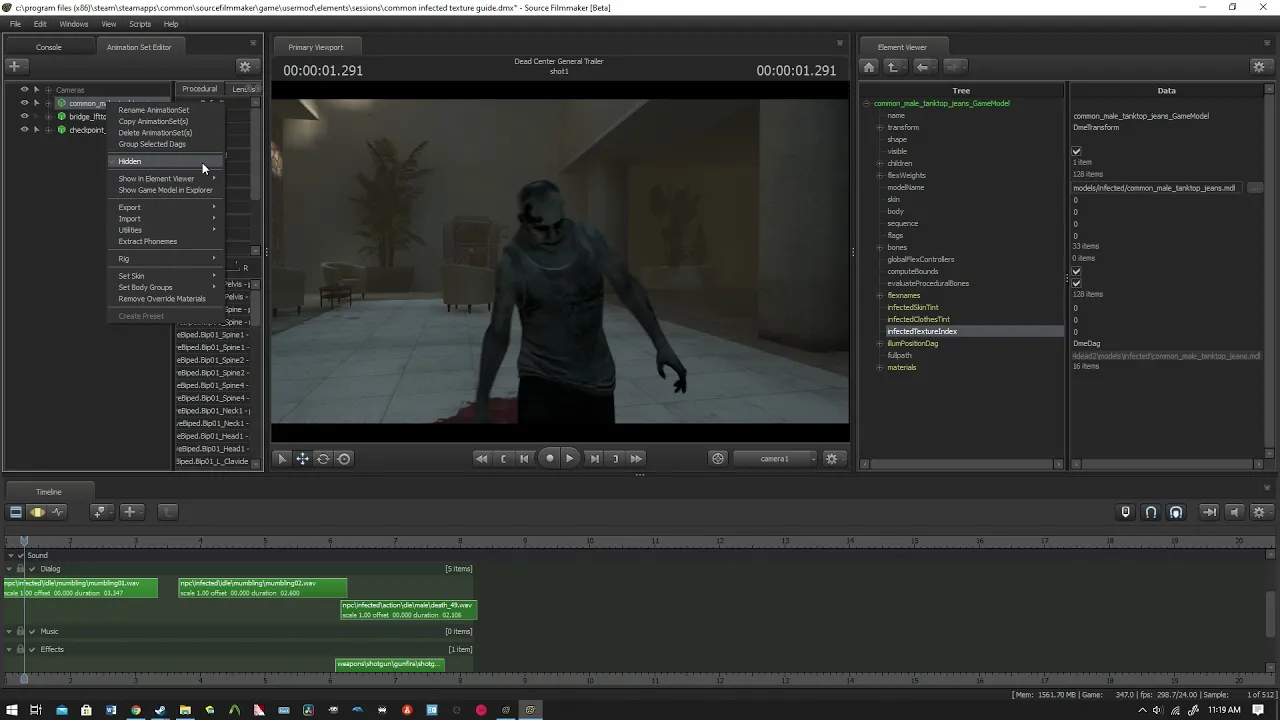Screen dimensions: 1280x720
Task: Click the Windows Start button
Action: 10,710
